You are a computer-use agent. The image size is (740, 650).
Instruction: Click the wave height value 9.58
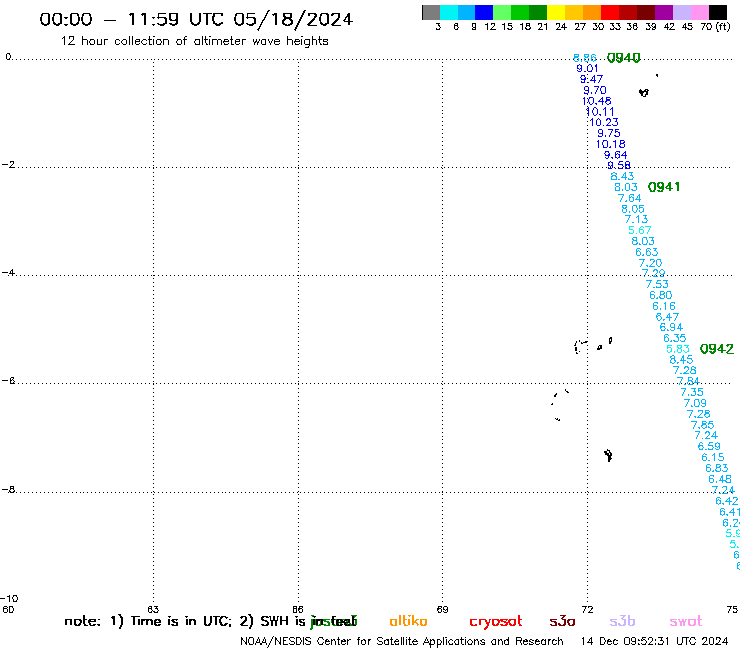coord(619,165)
